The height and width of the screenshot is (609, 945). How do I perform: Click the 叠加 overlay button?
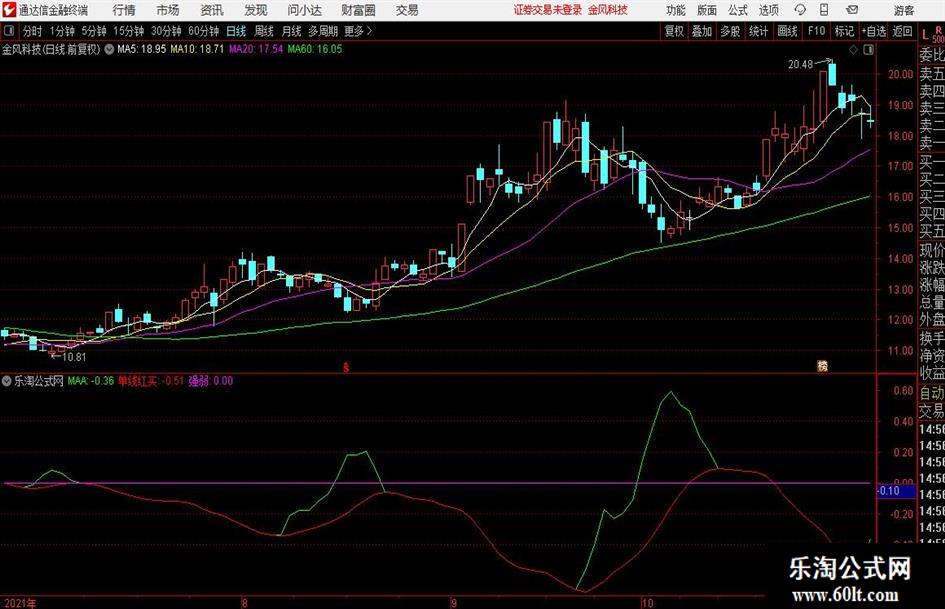(702, 31)
